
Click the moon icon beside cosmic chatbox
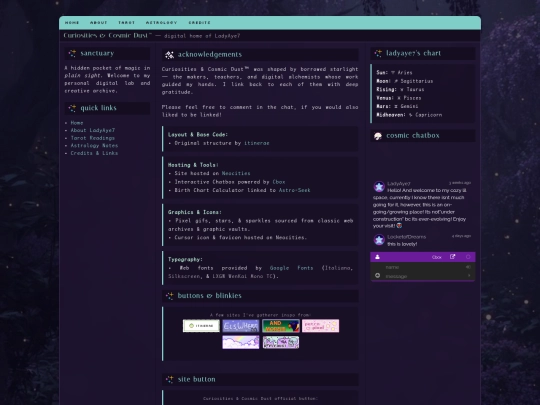click(x=378, y=136)
